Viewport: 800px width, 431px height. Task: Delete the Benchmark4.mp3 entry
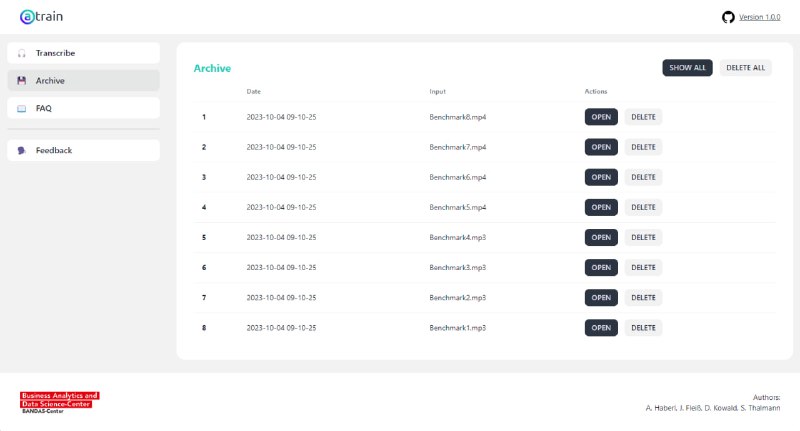click(643, 237)
